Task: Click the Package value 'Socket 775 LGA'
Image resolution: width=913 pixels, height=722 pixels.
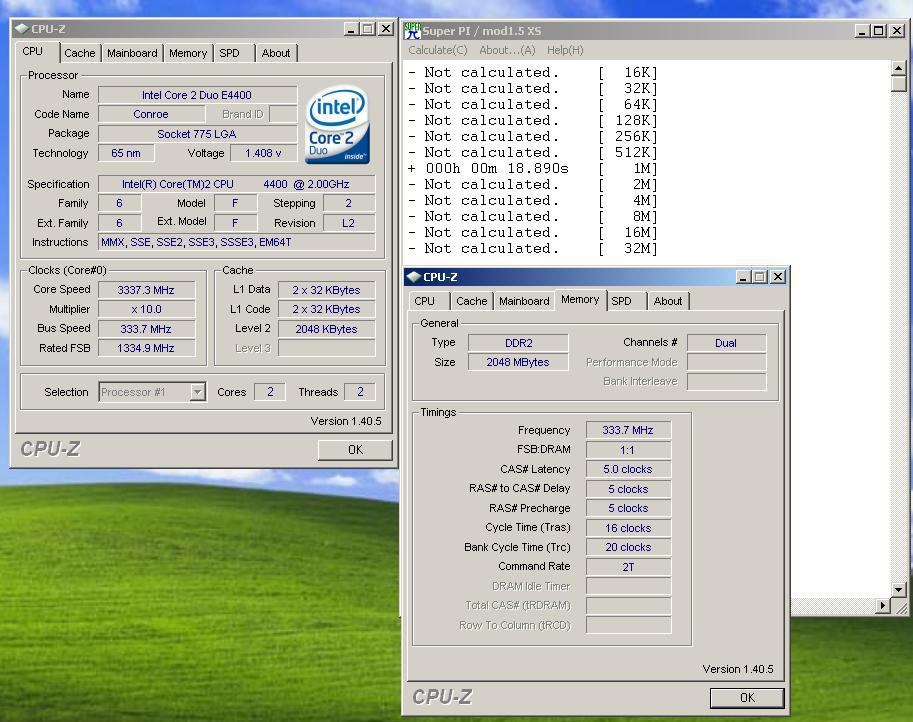Action: click(197, 134)
